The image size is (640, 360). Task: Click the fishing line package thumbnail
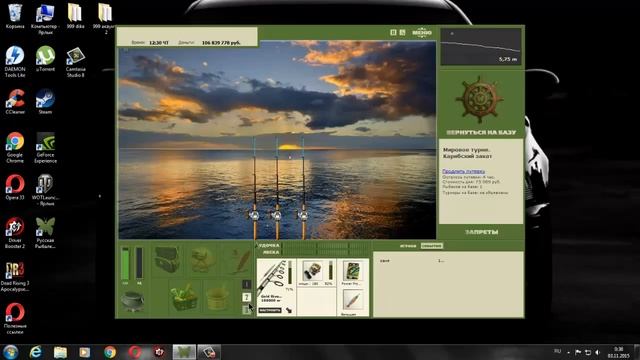[352, 271]
